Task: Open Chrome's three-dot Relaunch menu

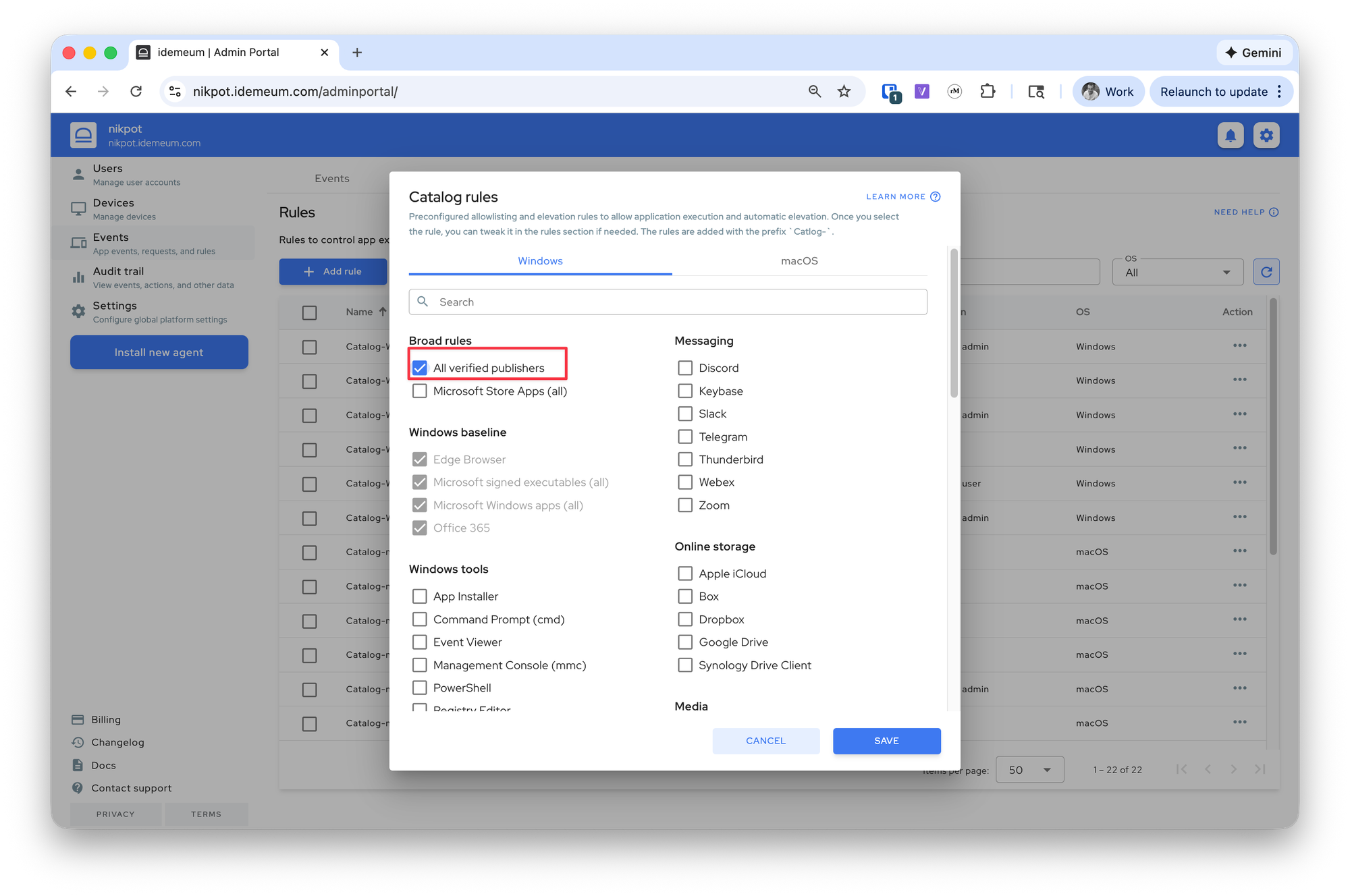Action: pyautogui.click(x=1279, y=92)
